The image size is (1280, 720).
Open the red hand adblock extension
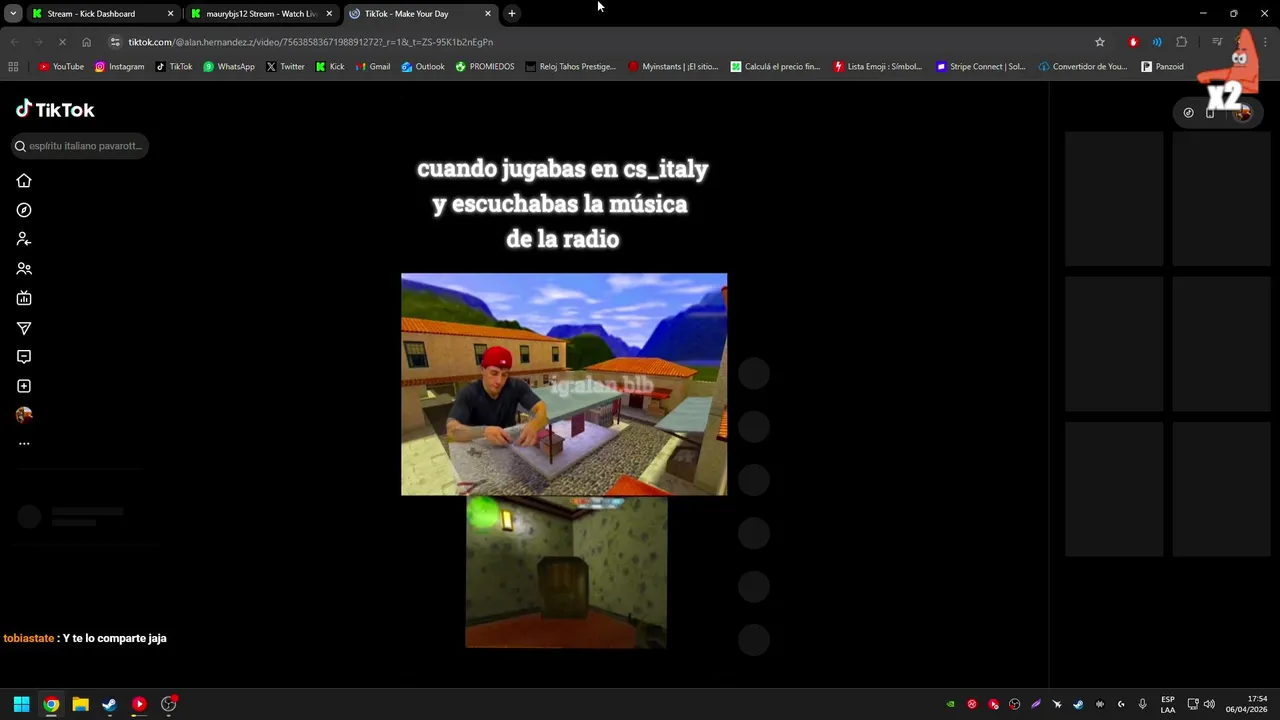[x=1133, y=42]
